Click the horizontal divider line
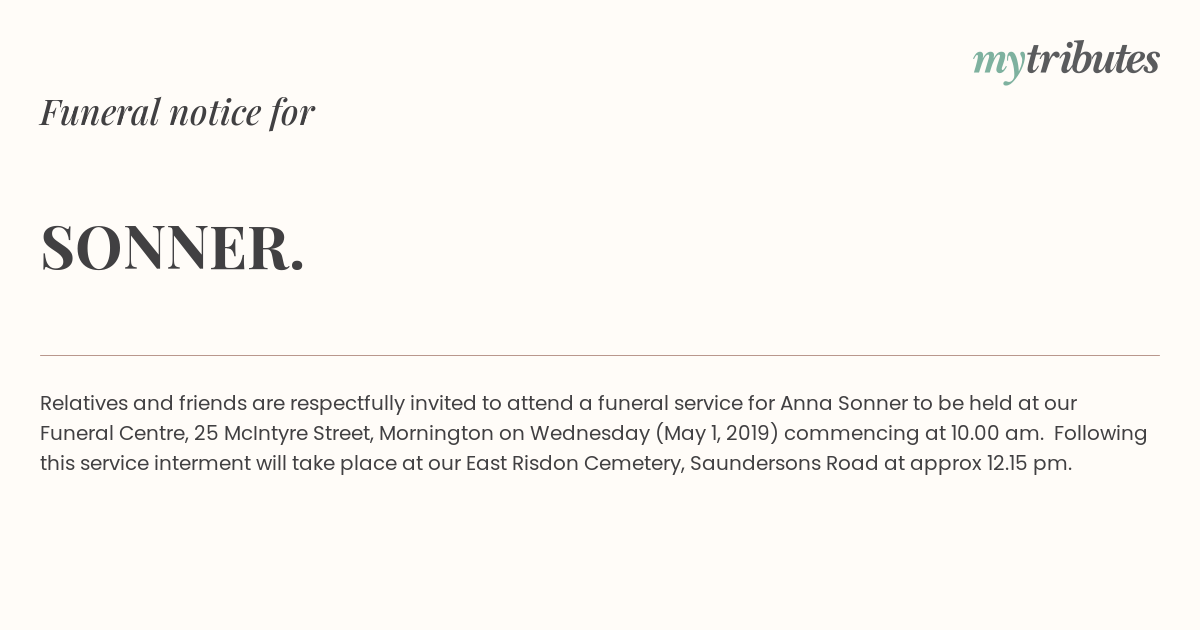Viewport: 1200px width, 630px height. click(600, 355)
